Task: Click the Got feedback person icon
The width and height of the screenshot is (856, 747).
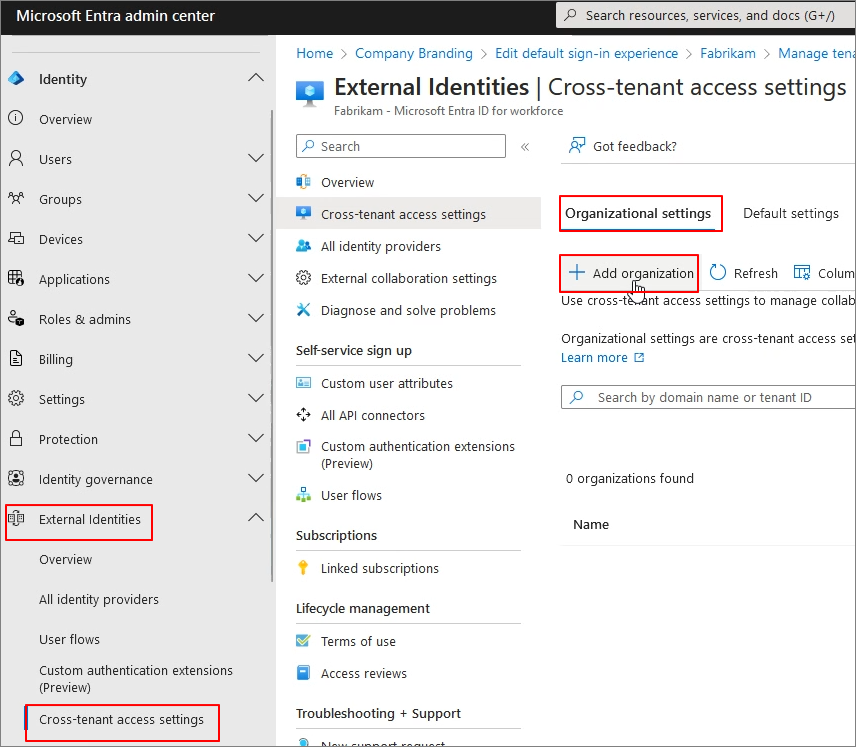Action: tap(577, 145)
